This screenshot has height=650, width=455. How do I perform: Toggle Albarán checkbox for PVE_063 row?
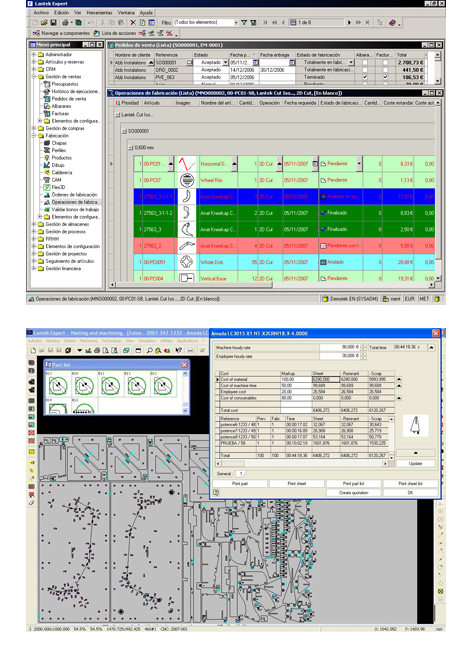(365, 77)
